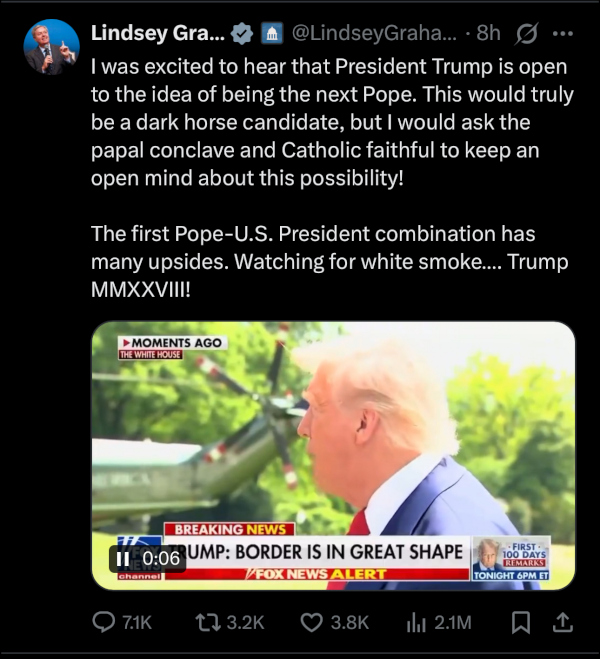View analytics via the bar chart icon
The image size is (600, 659).
[x=416, y=622]
